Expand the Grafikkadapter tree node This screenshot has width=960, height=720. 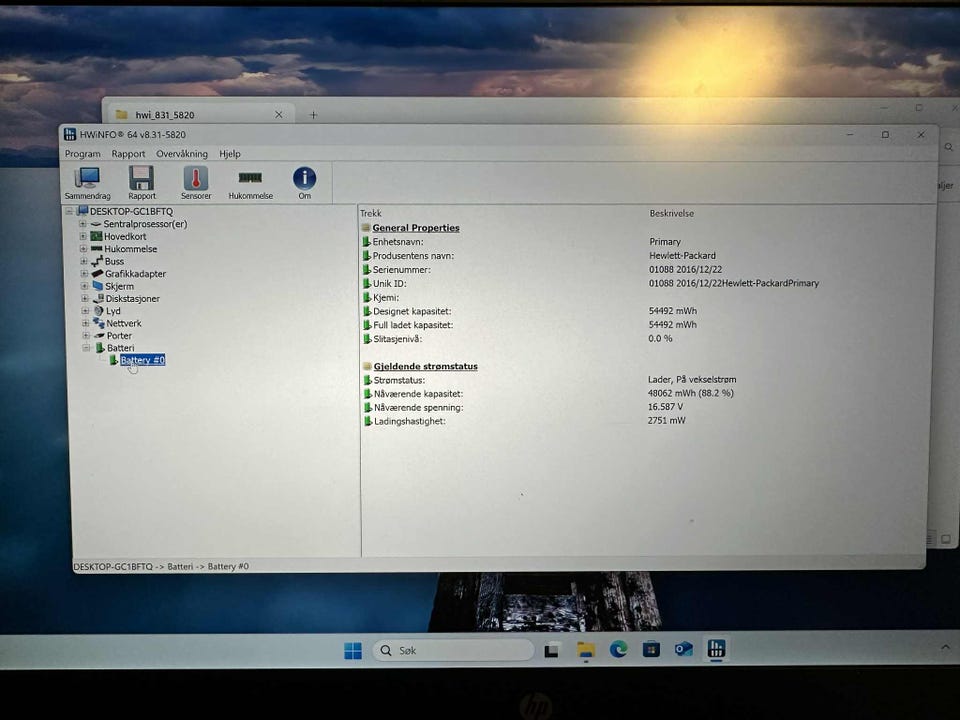click(x=84, y=274)
